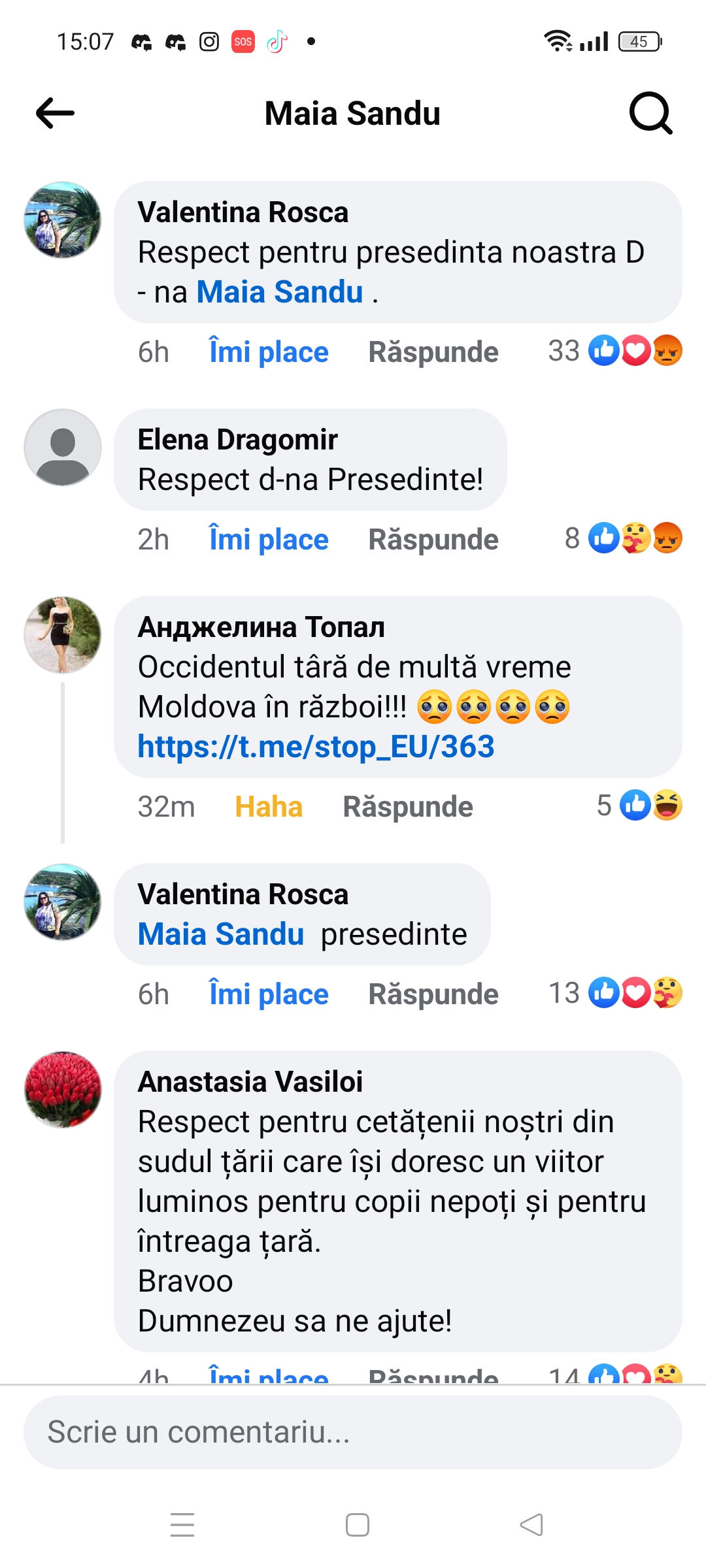Tap the 'Scrie un comentariu' field

[353, 1432]
